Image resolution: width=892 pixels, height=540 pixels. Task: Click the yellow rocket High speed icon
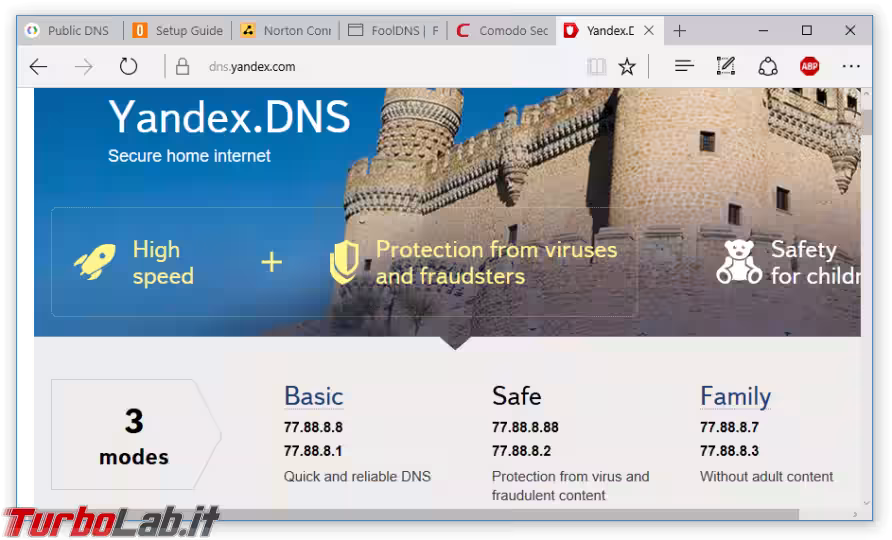(x=95, y=261)
